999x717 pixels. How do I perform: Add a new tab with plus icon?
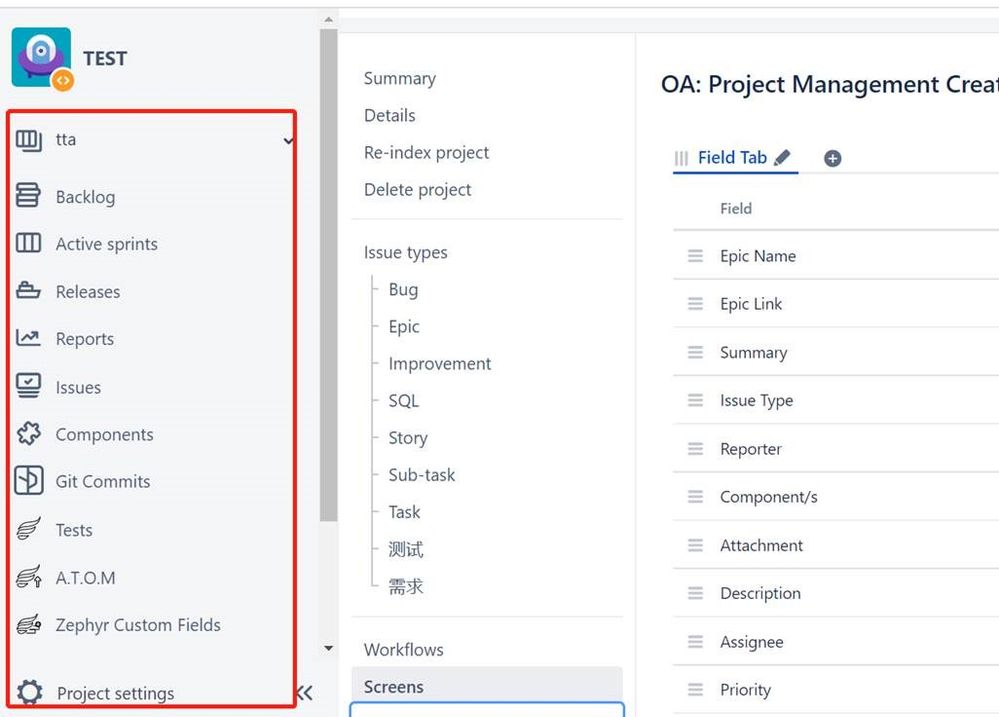click(832, 158)
